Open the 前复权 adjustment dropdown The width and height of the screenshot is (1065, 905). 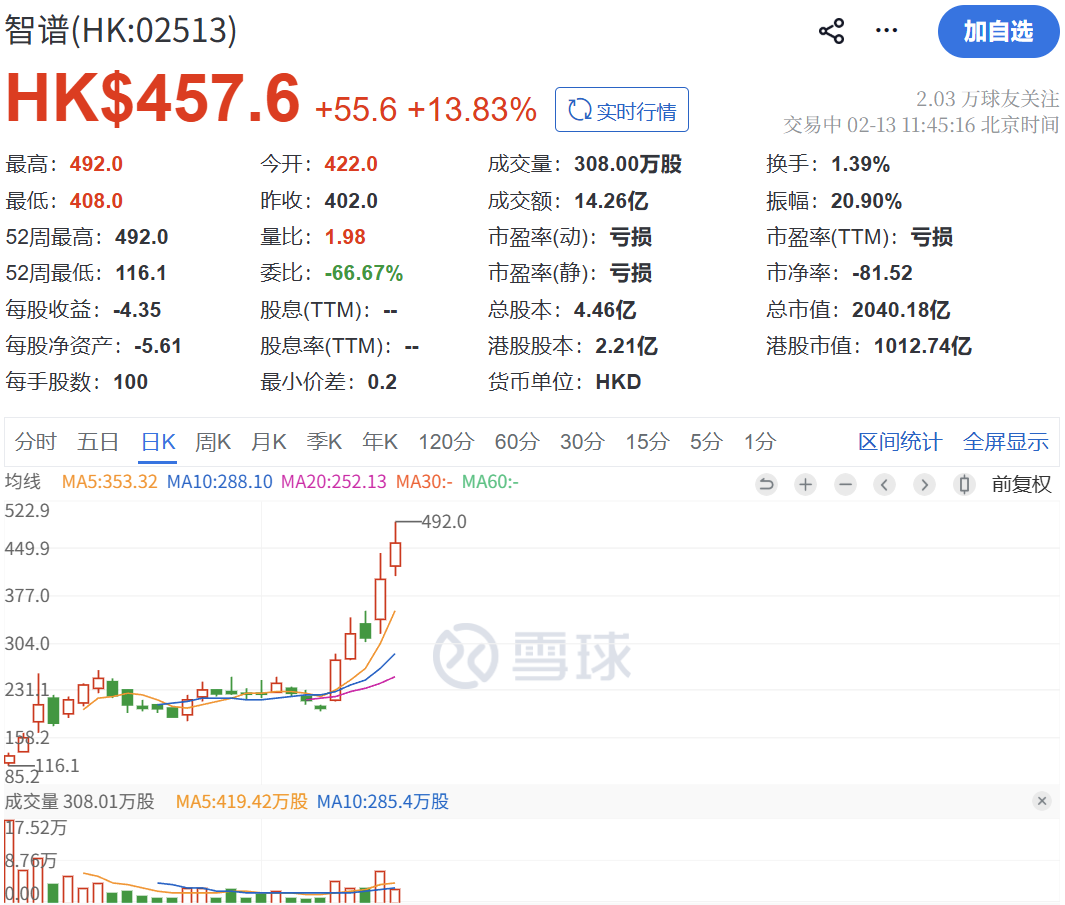[1021, 484]
